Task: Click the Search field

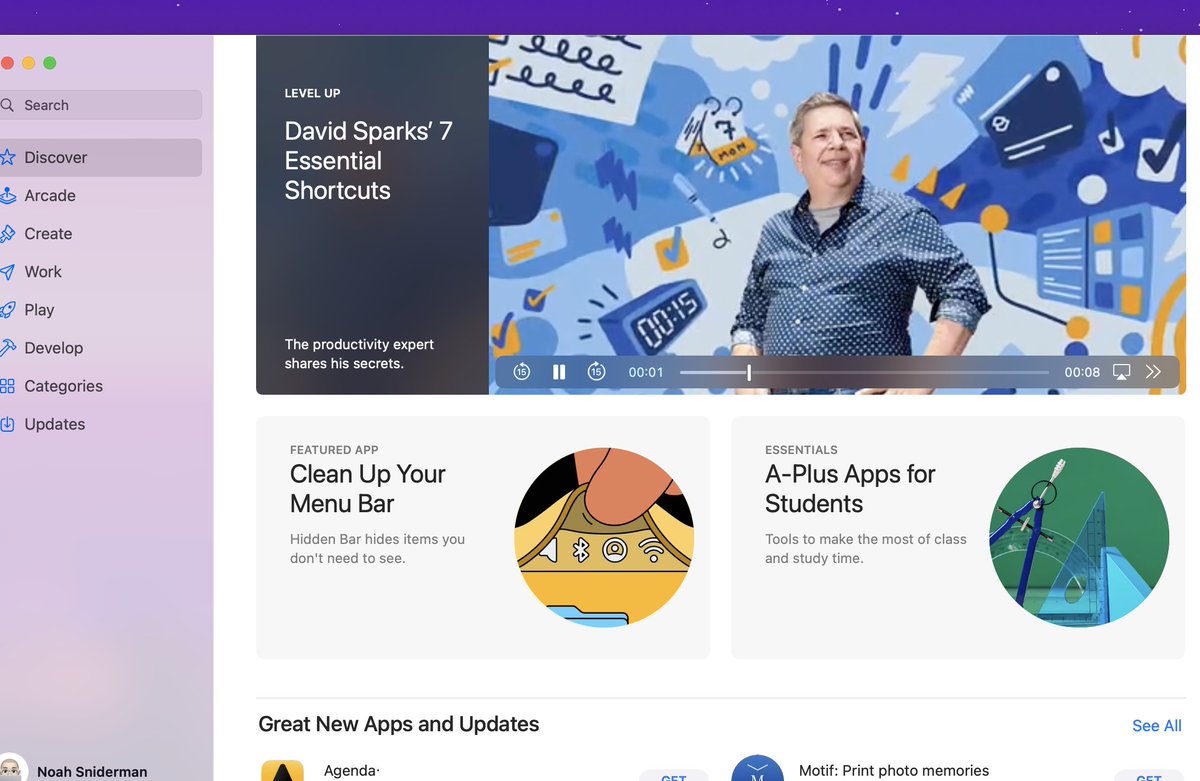Action: (x=101, y=105)
